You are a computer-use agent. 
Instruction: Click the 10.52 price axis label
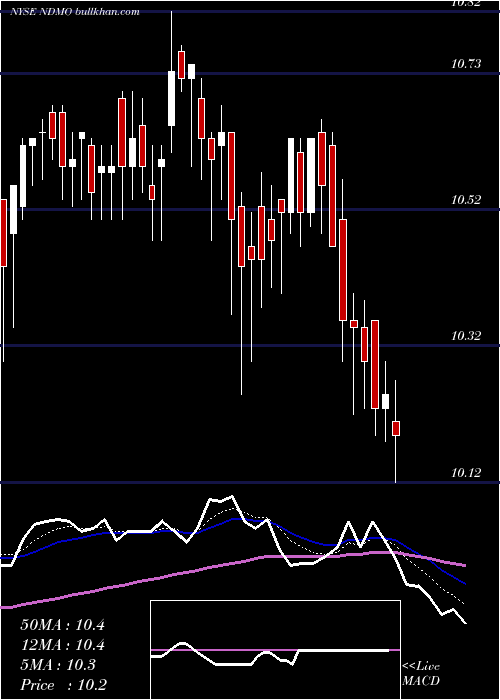(466, 200)
